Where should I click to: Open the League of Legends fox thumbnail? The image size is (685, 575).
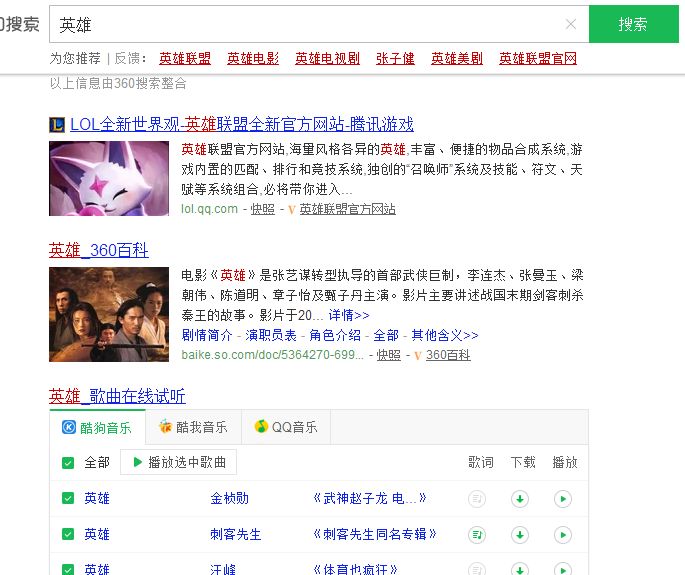[x=109, y=178]
